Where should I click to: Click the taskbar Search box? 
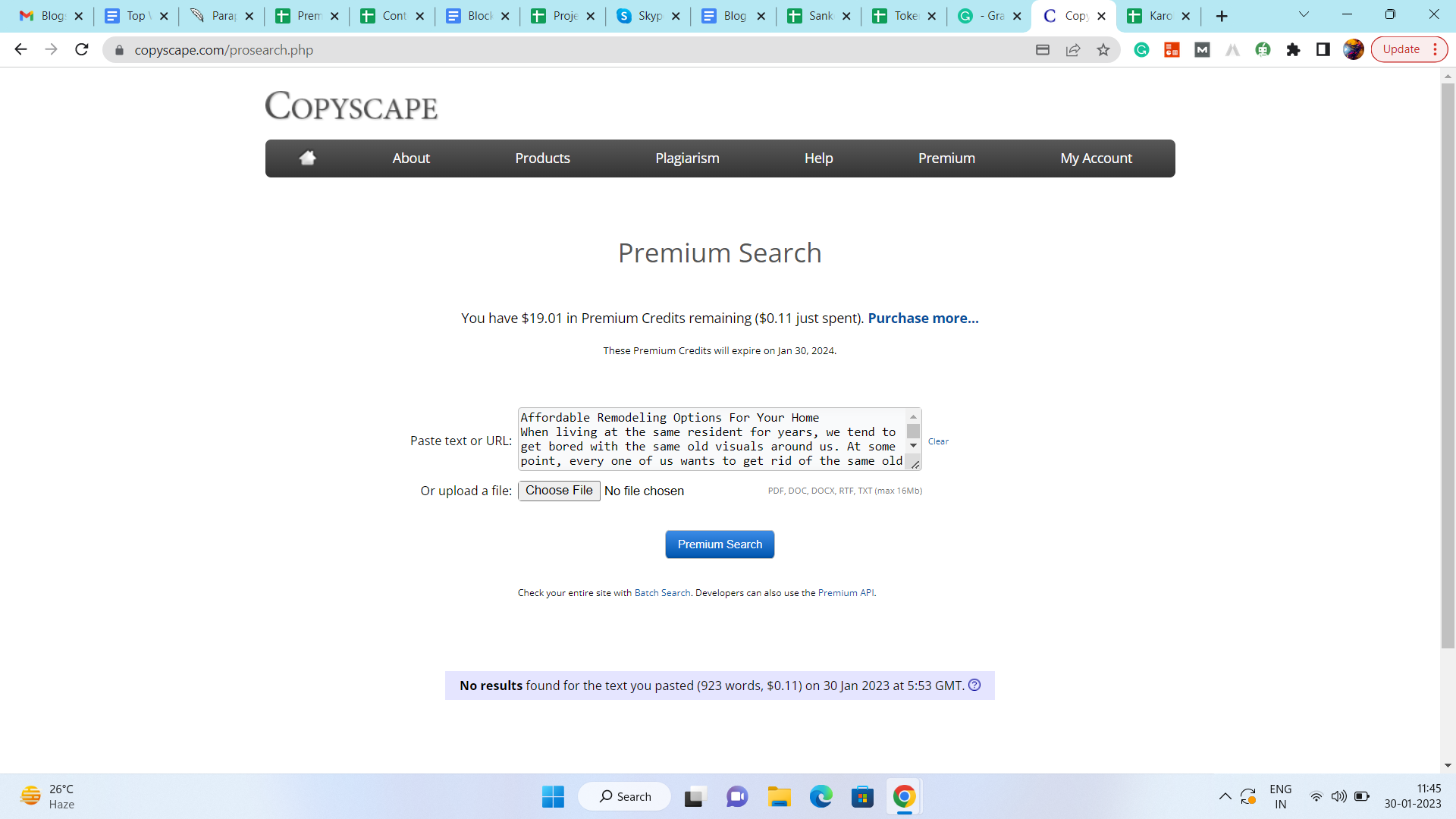[625, 796]
